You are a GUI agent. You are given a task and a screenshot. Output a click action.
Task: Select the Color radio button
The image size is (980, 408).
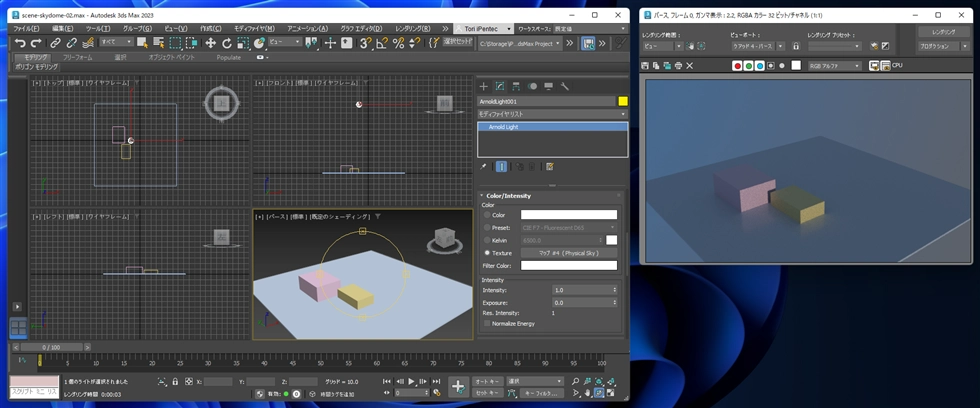(488, 215)
